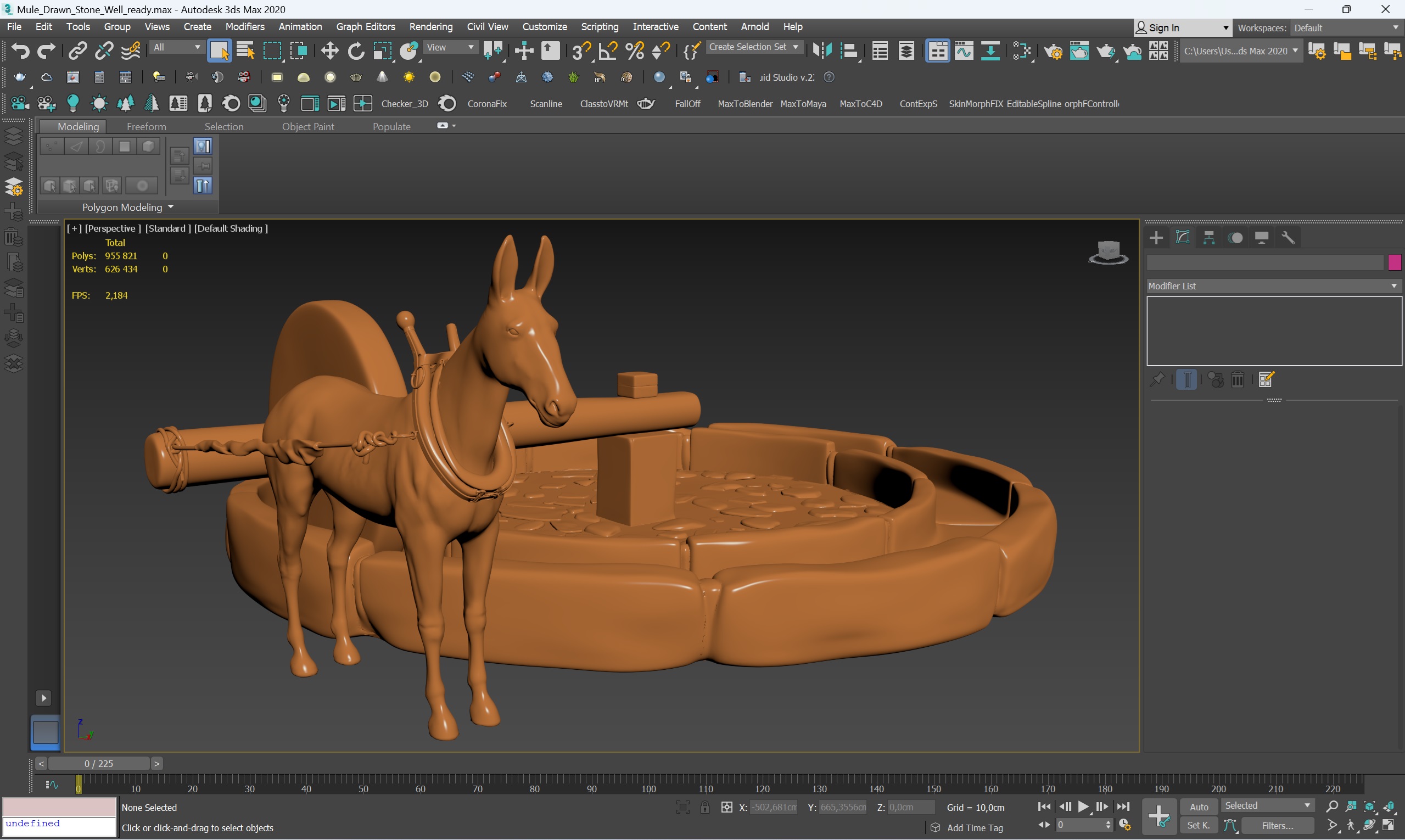Open the Curve Editor icon

[964, 51]
